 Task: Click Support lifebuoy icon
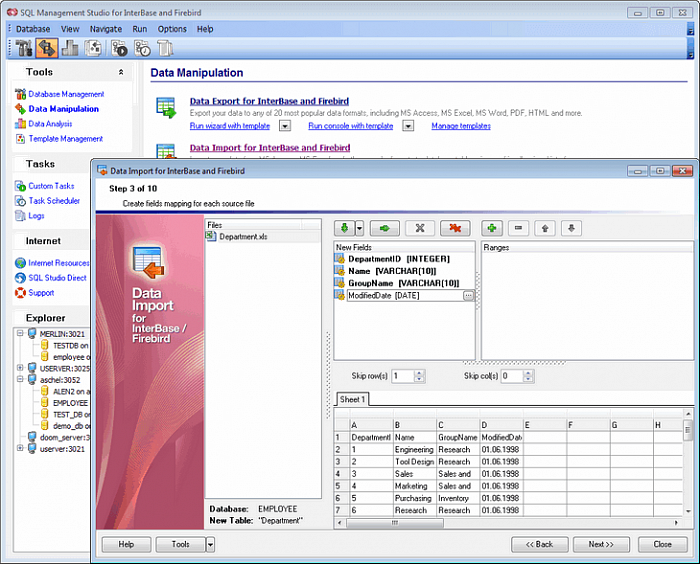pyautogui.click(x=20, y=292)
